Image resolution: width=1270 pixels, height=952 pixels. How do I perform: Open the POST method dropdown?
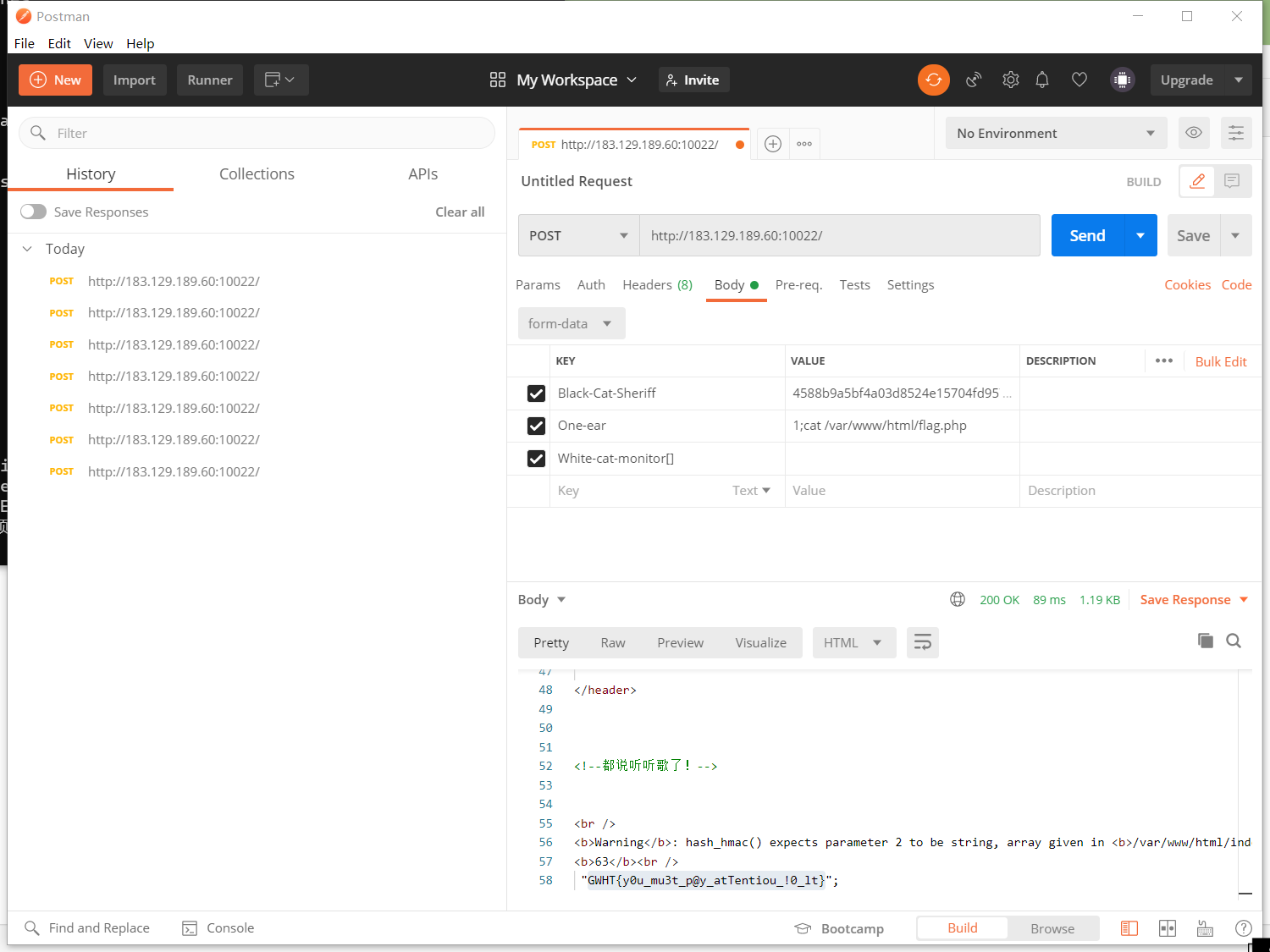[578, 235]
